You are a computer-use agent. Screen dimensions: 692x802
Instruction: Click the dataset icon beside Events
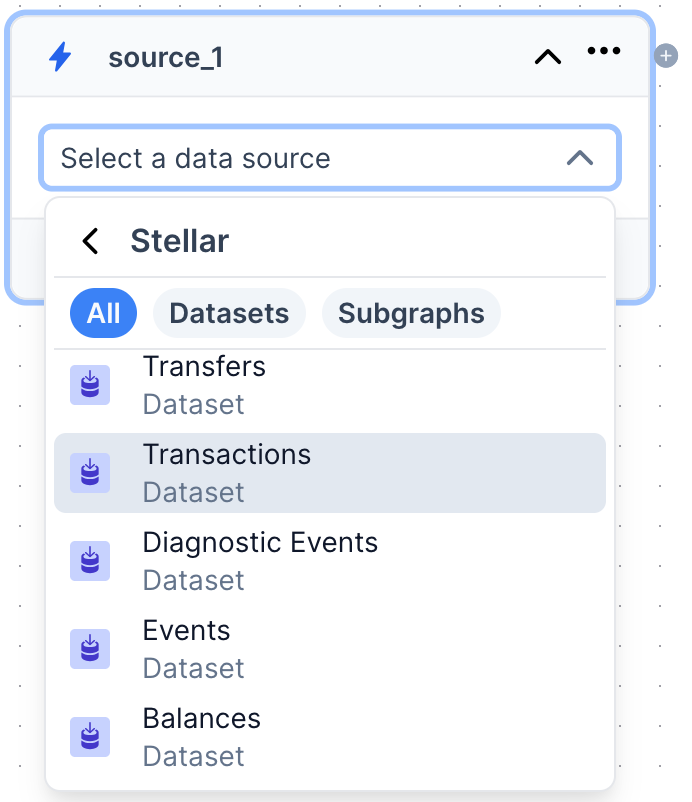90,649
